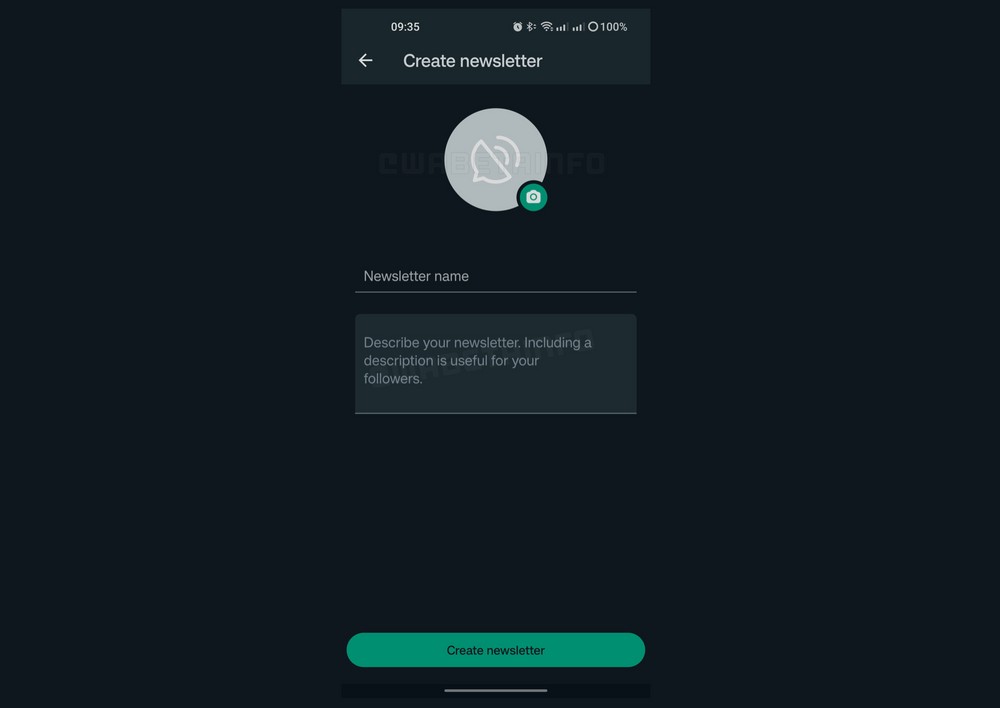Viewport: 1000px width, 708px height.
Task: Focus the Newsletter name field
Action: point(496,277)
